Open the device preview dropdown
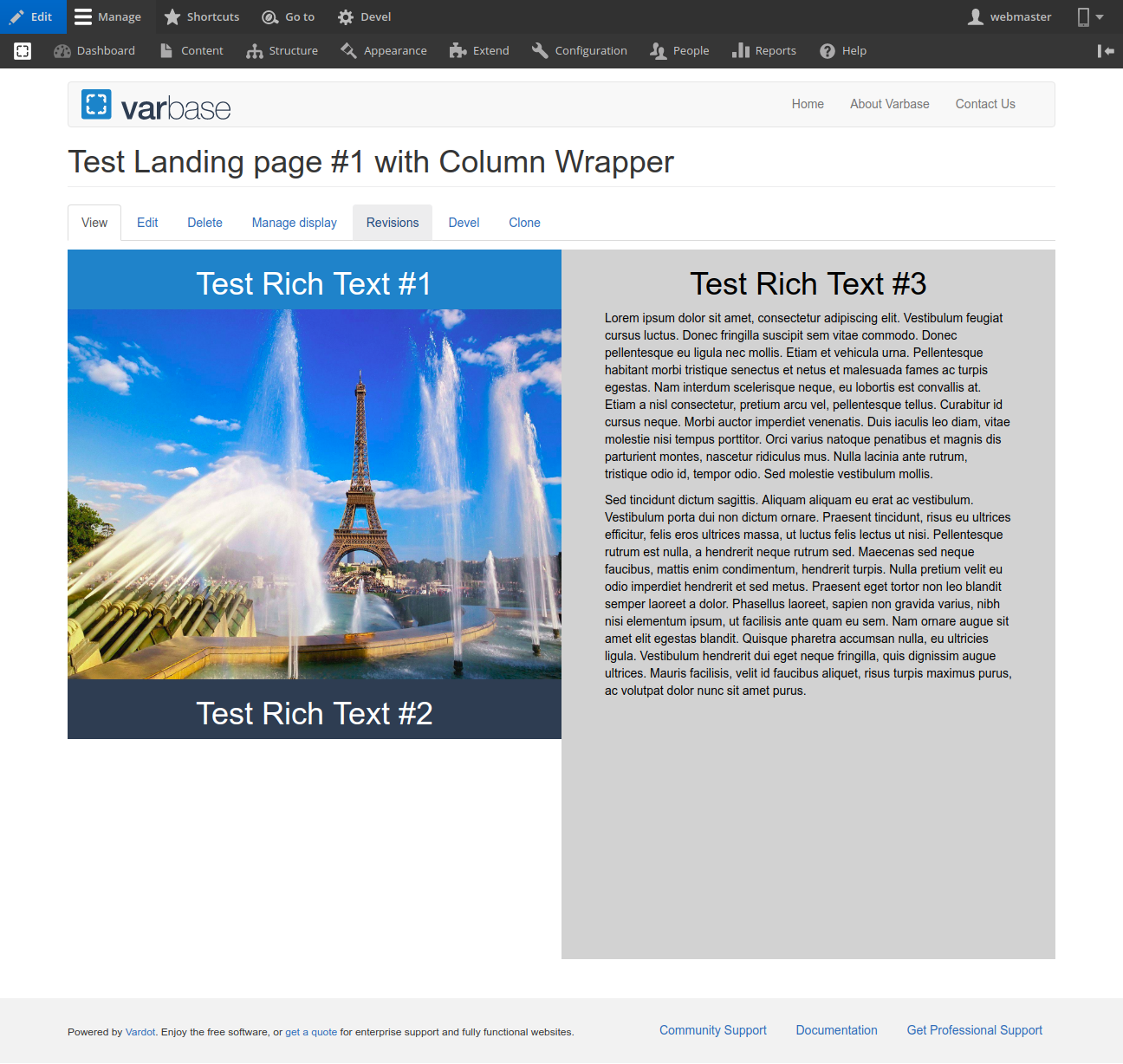 point(1090,16)
